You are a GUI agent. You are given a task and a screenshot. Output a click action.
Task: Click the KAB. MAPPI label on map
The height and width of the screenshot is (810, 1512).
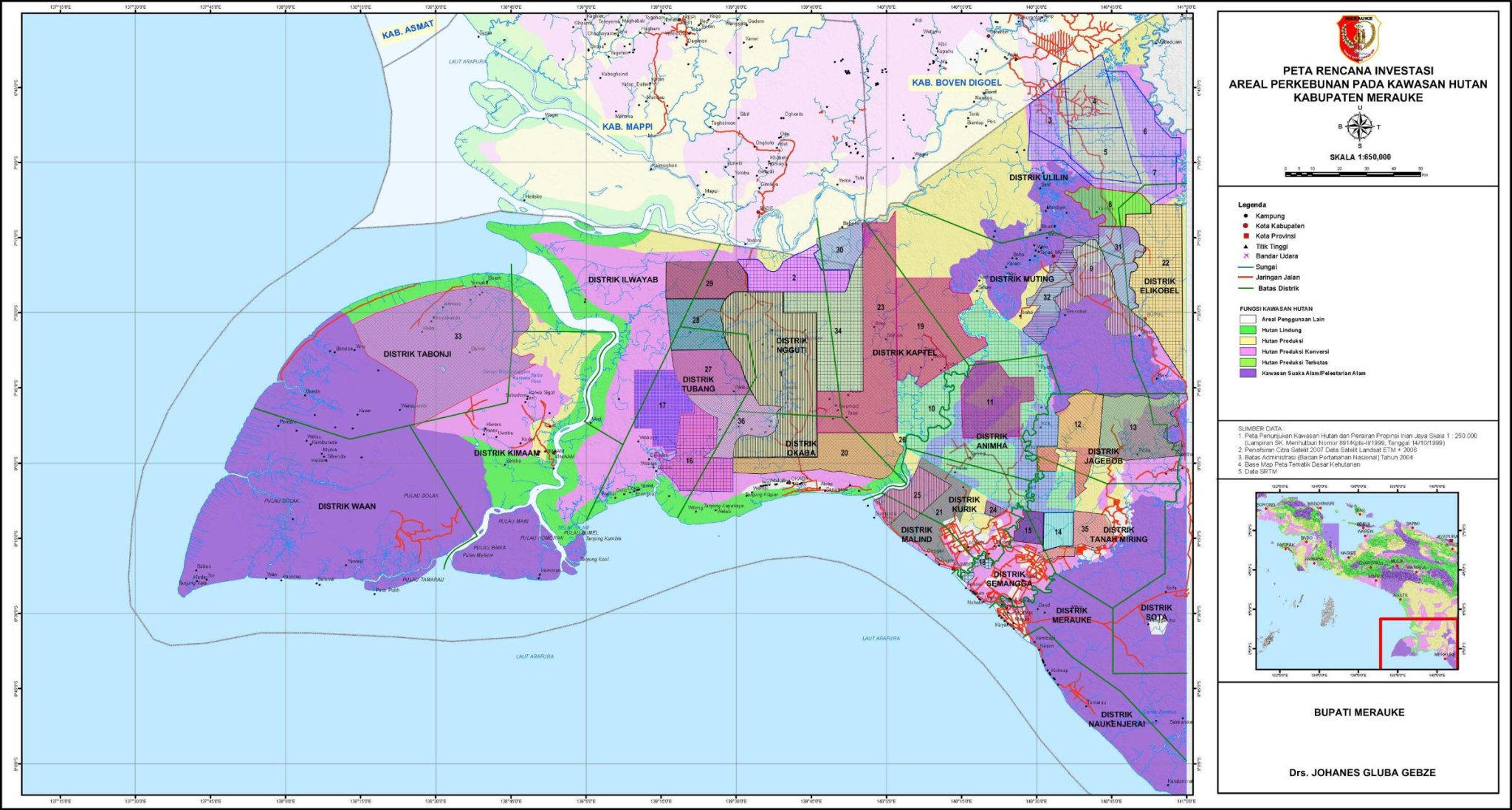tap(627, 127)
